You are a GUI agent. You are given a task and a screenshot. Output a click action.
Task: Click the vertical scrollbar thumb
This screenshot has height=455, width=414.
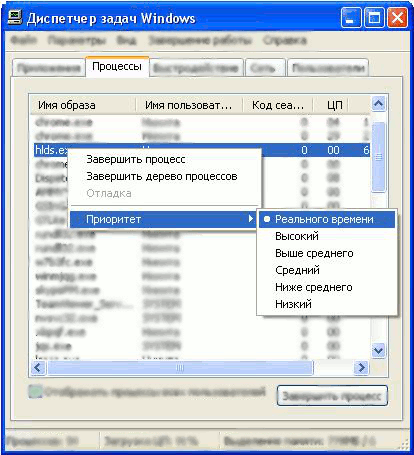(x=378, y=157)
